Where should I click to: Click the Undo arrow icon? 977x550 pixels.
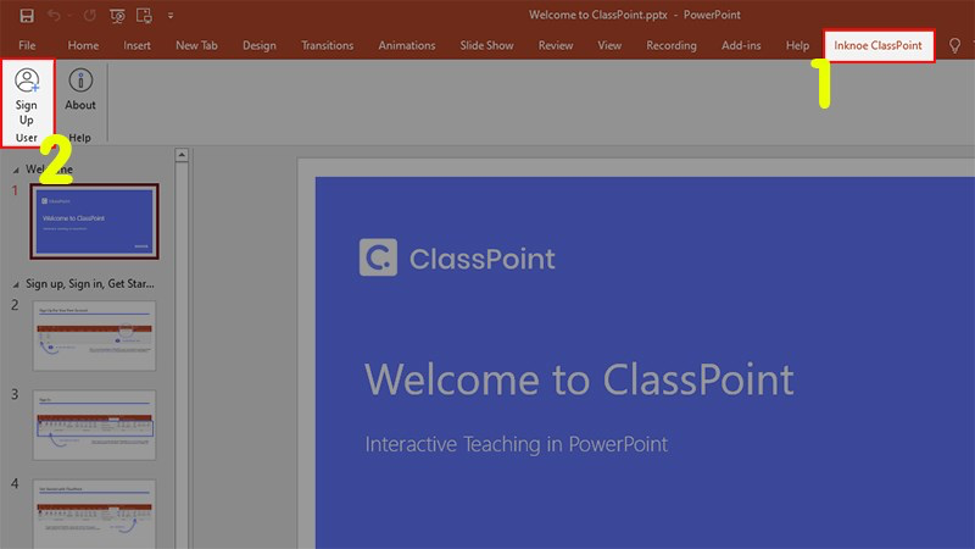coord(56,16)
